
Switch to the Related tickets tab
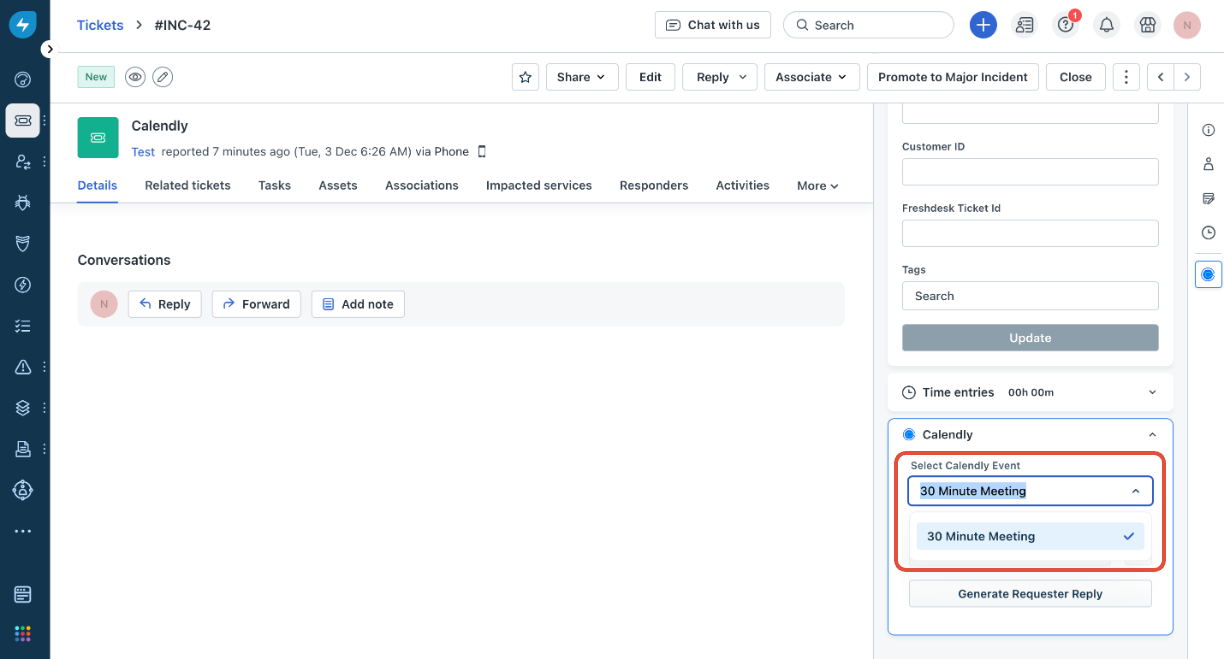tap(188, 186)
